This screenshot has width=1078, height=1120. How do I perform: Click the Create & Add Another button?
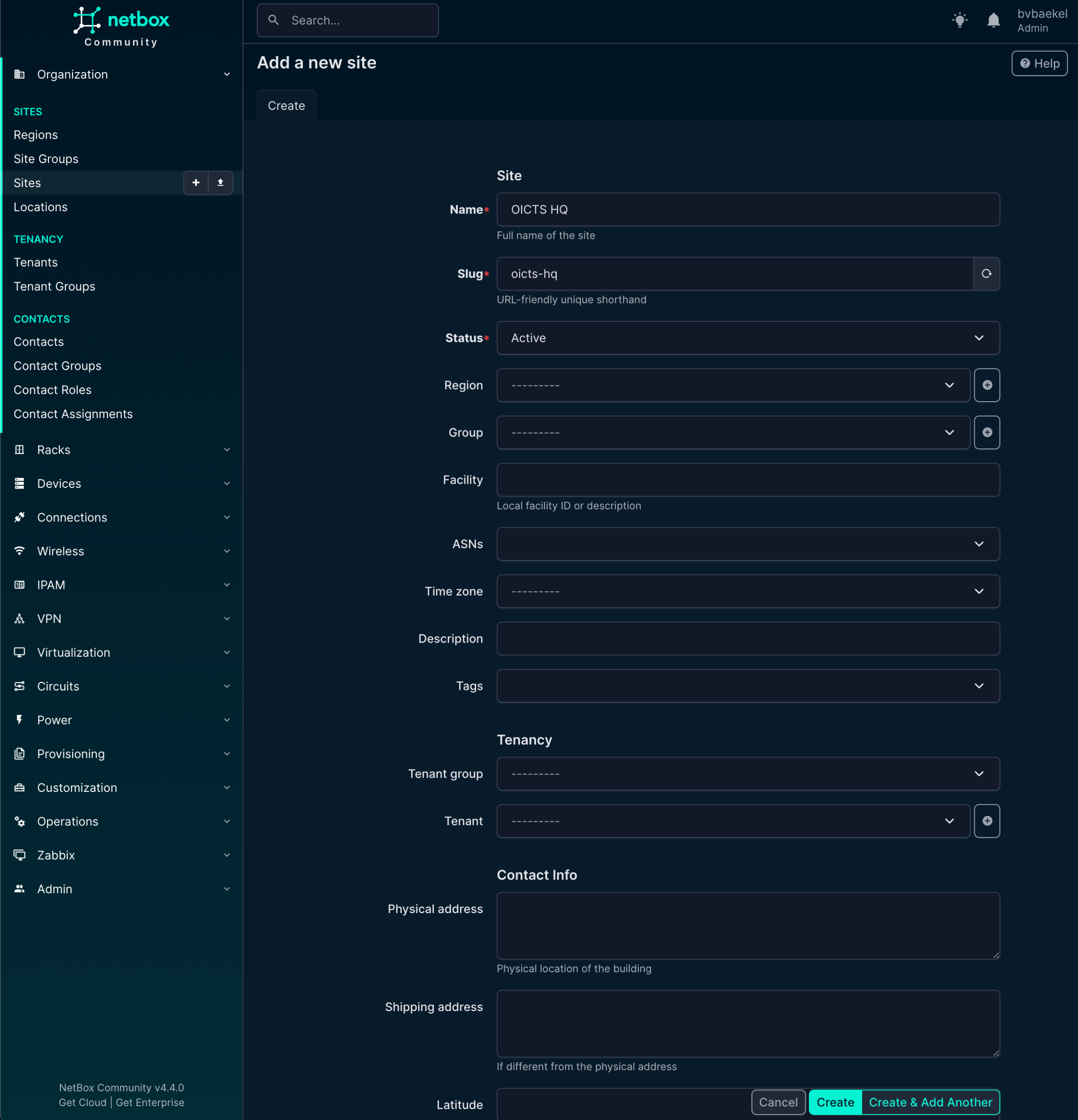[930, 1102]
